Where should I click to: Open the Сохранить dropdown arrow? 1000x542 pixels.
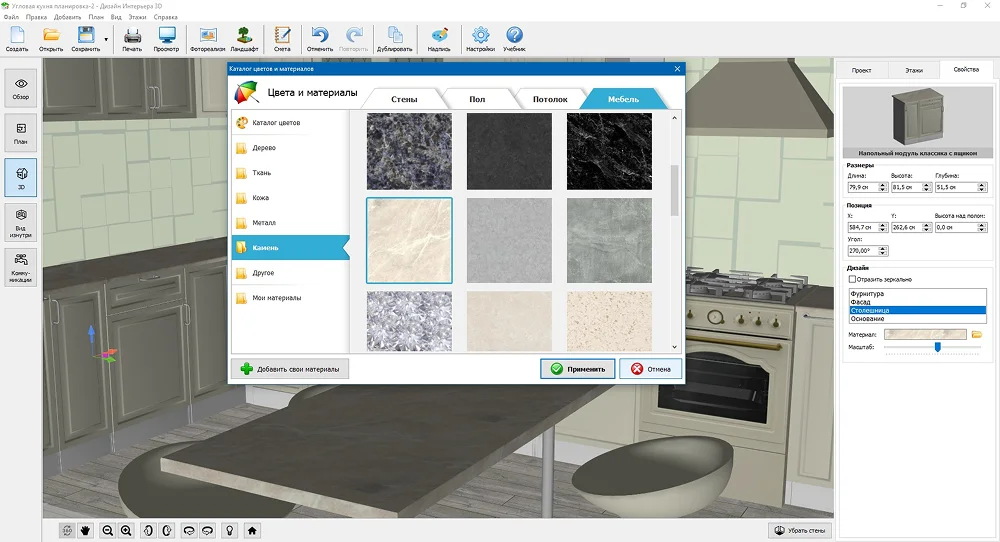(x=106, y=40)
